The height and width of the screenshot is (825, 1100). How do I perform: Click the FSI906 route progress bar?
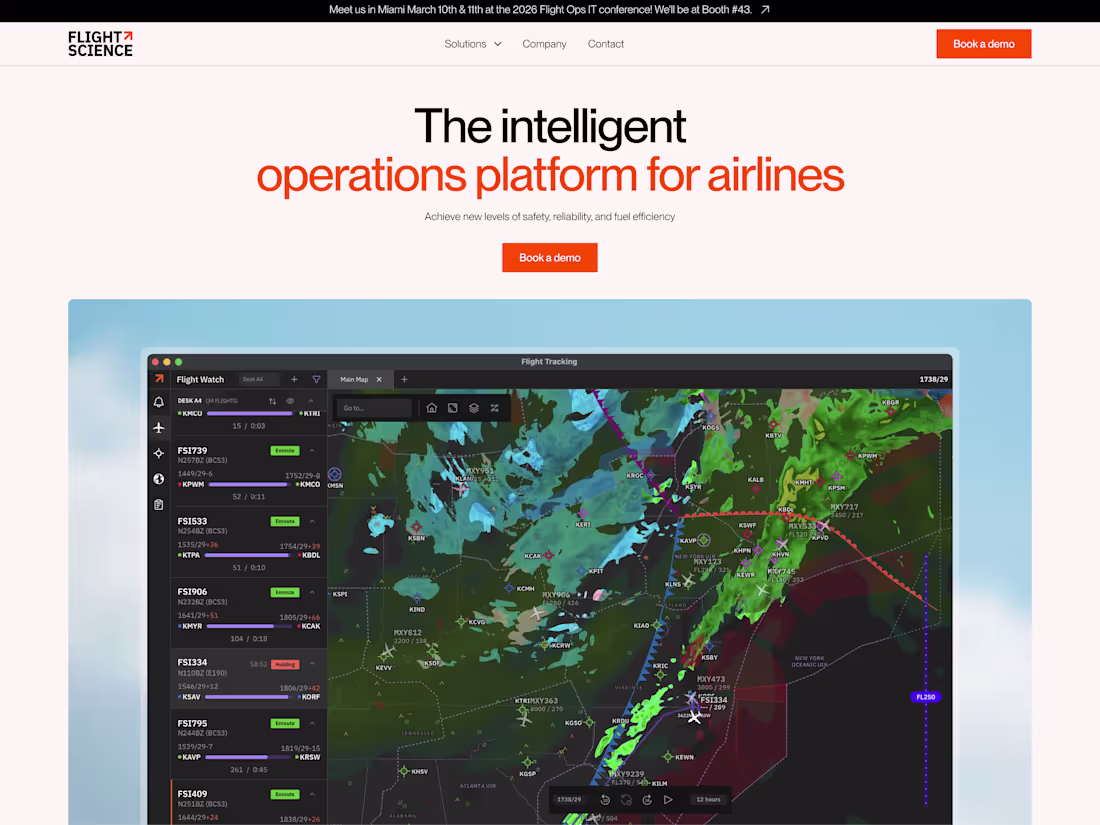250,626
